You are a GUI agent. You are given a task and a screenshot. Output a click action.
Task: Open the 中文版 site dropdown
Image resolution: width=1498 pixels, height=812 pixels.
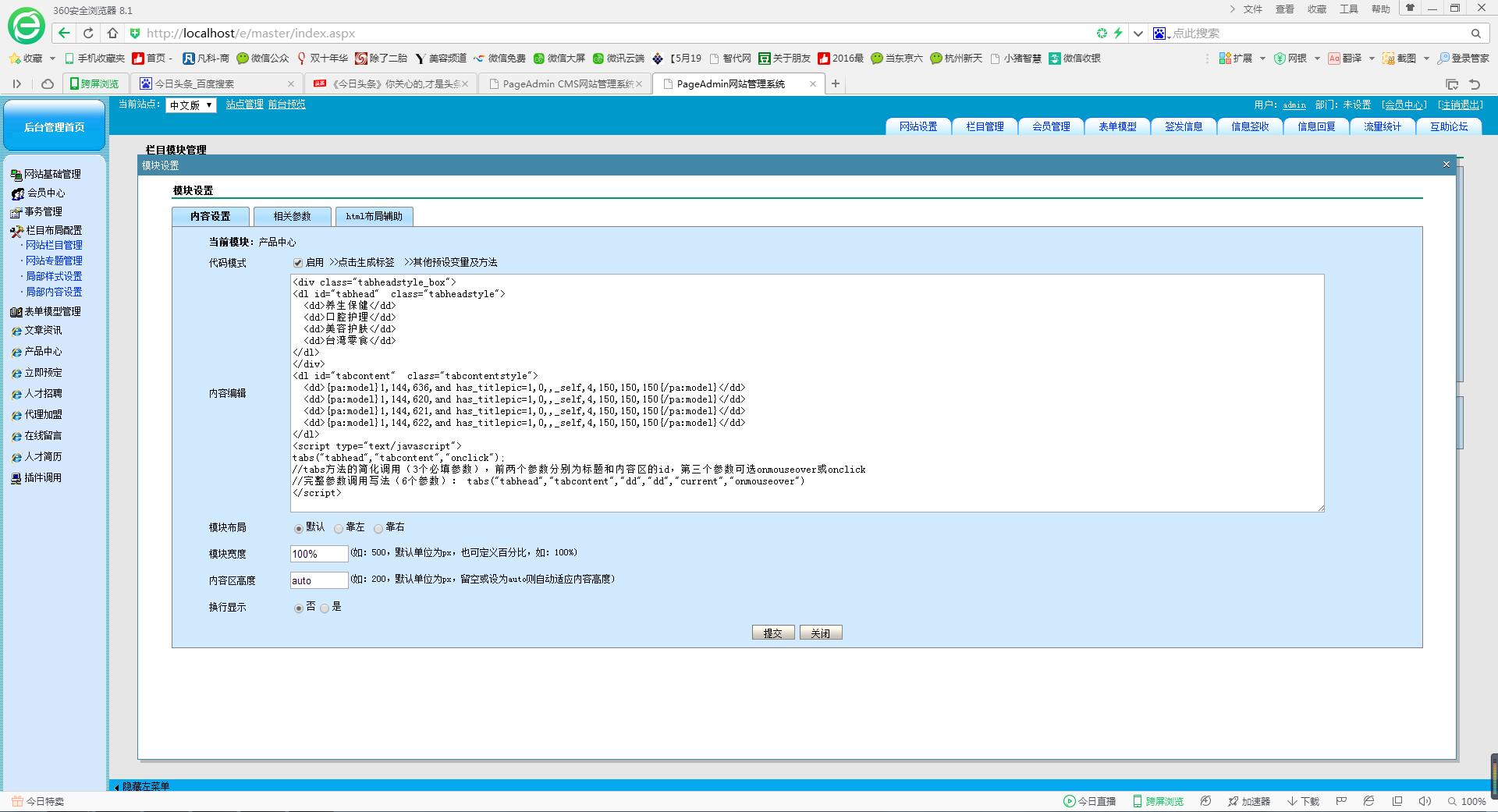pos(190,105)
